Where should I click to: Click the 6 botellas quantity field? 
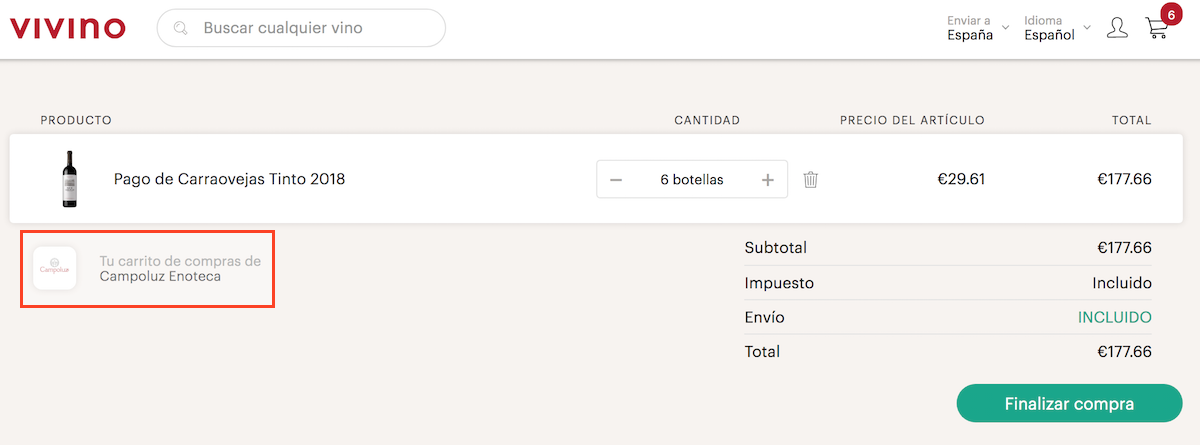coord(691,180)
